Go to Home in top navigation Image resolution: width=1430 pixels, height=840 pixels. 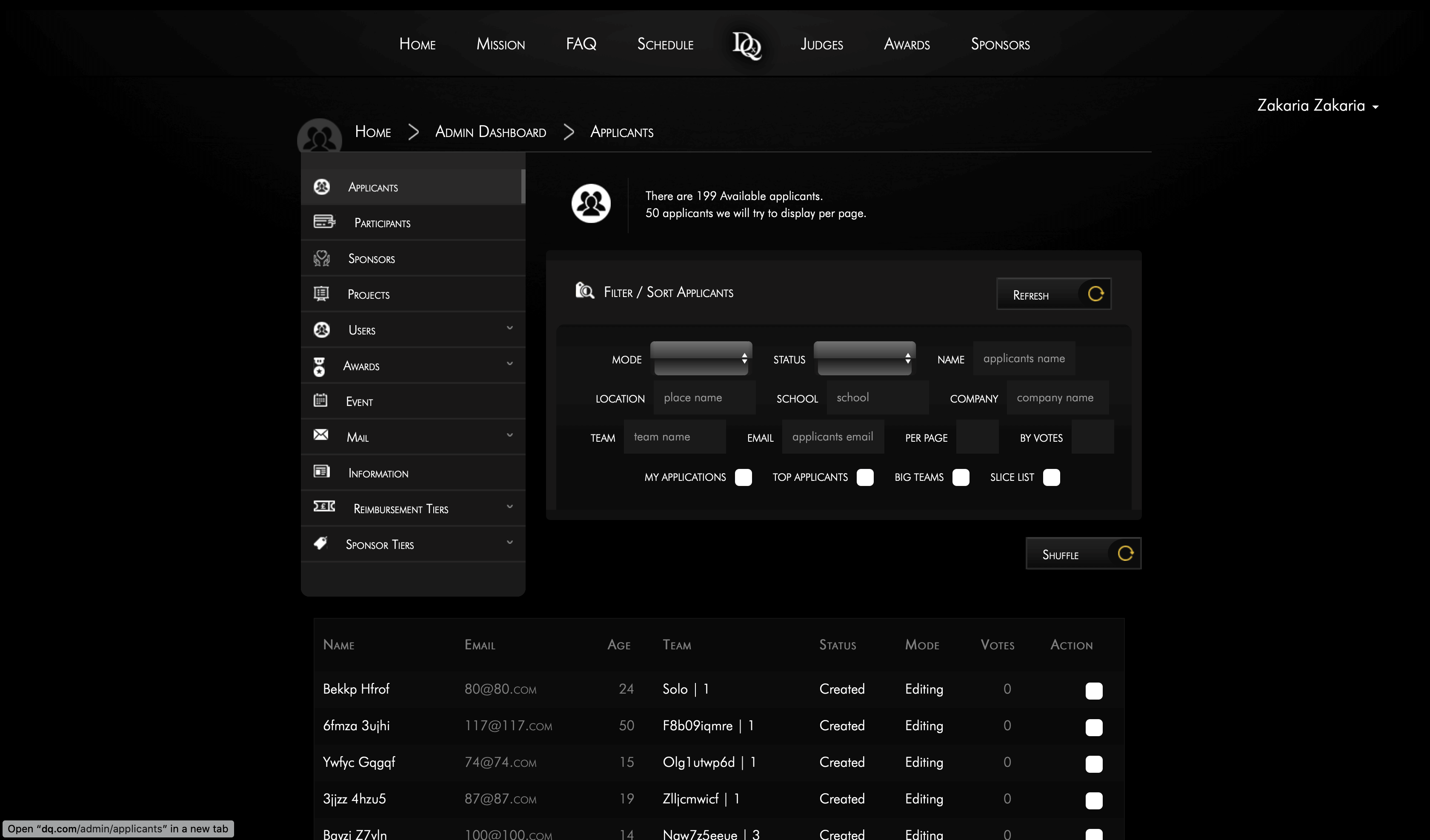point(417,44)
